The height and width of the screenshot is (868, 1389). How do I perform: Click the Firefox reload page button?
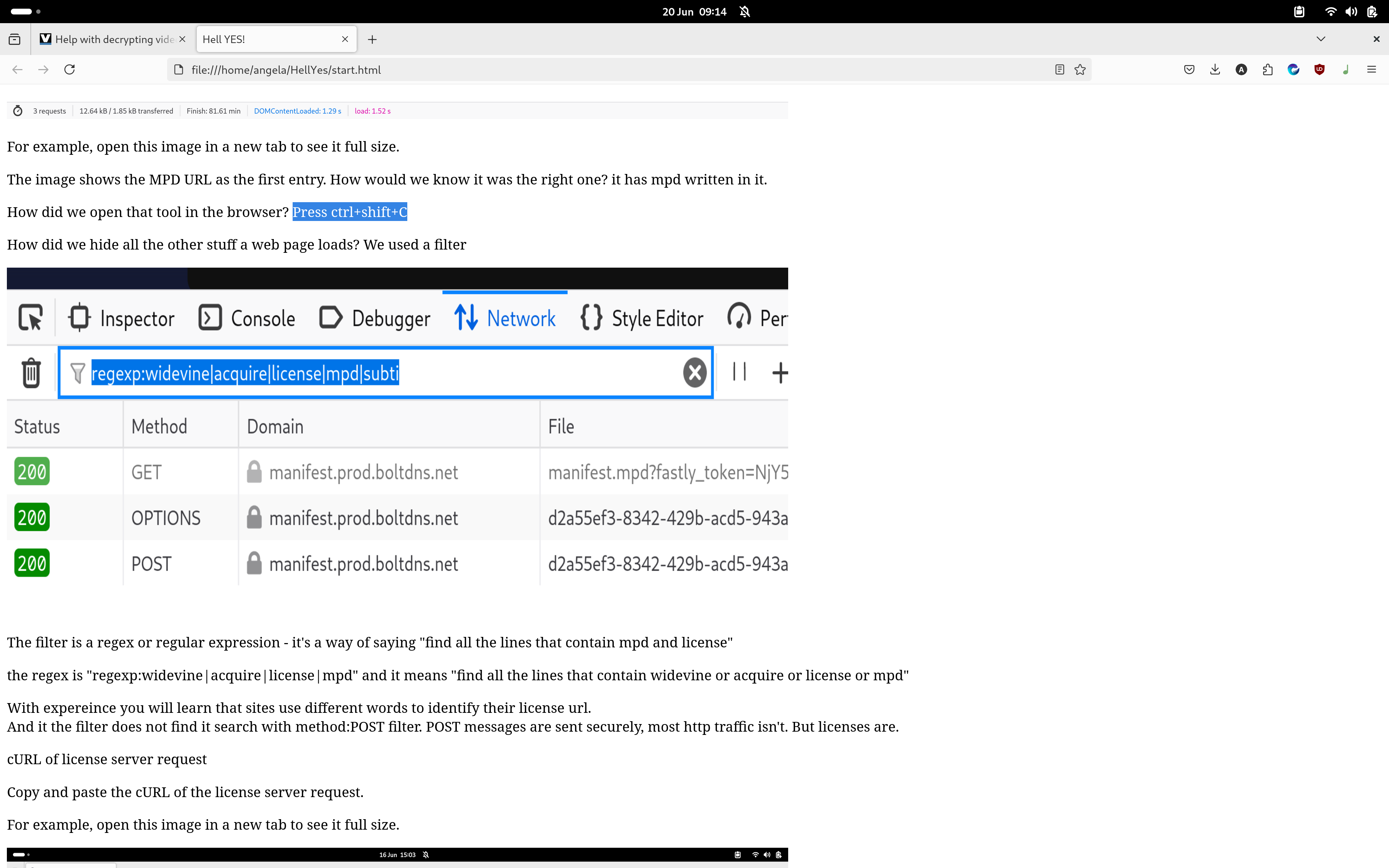pyautogui.click(x=69, y=69)
